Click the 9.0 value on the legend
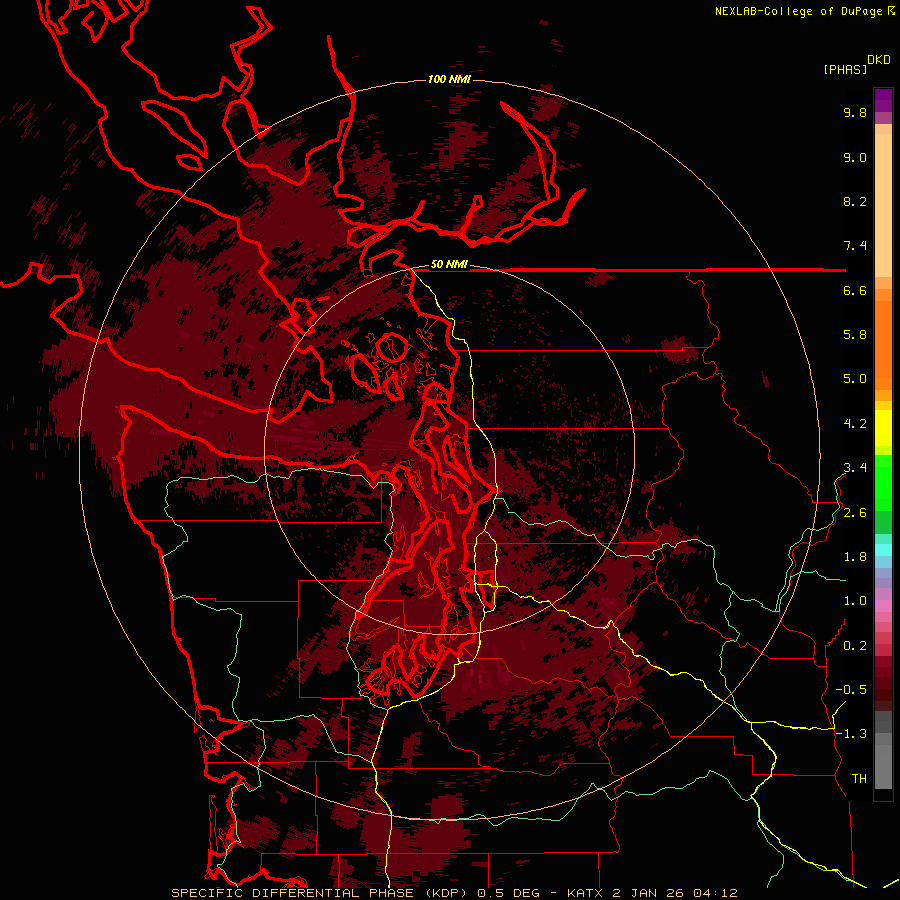This screenshot has height=900, width=900. pyautogui.click(x=855, y=157)
